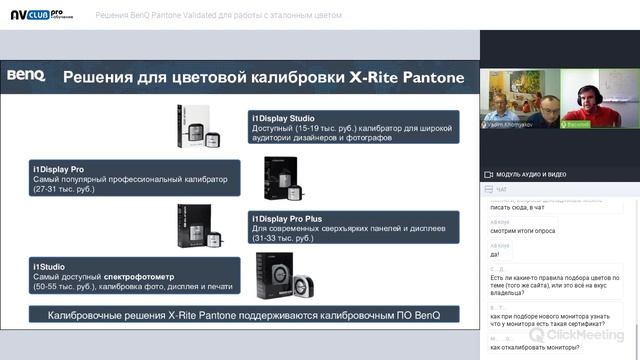Select the left video feed with two men

click(520, 98)
